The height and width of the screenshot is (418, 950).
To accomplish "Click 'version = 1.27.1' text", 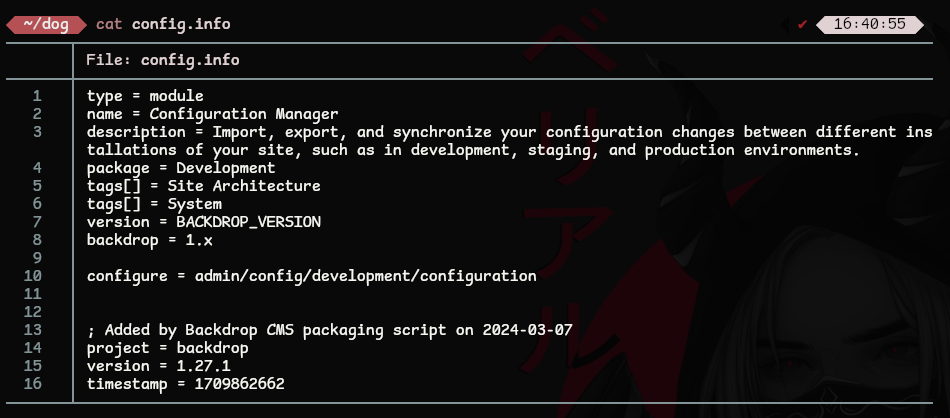I will point(159,366).
